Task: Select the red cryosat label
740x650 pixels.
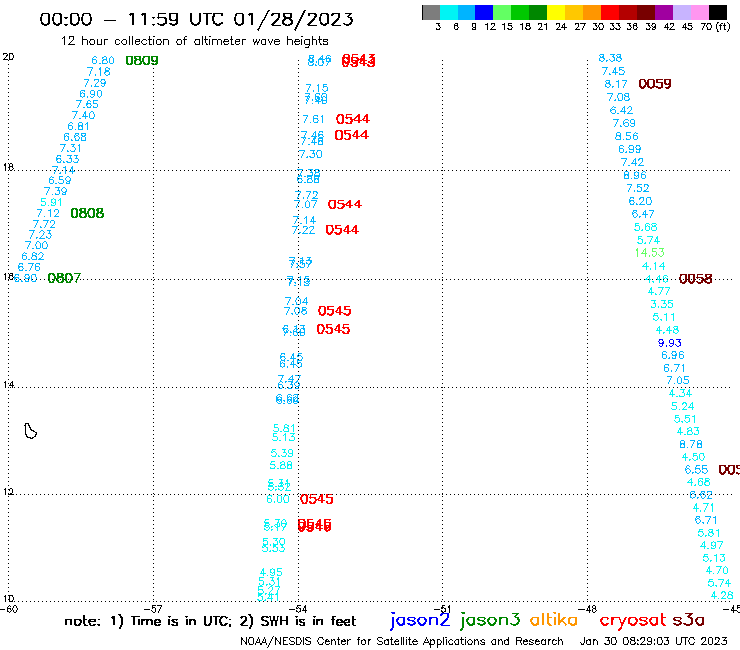Action: pyautogui.click(x=633, y=620)
